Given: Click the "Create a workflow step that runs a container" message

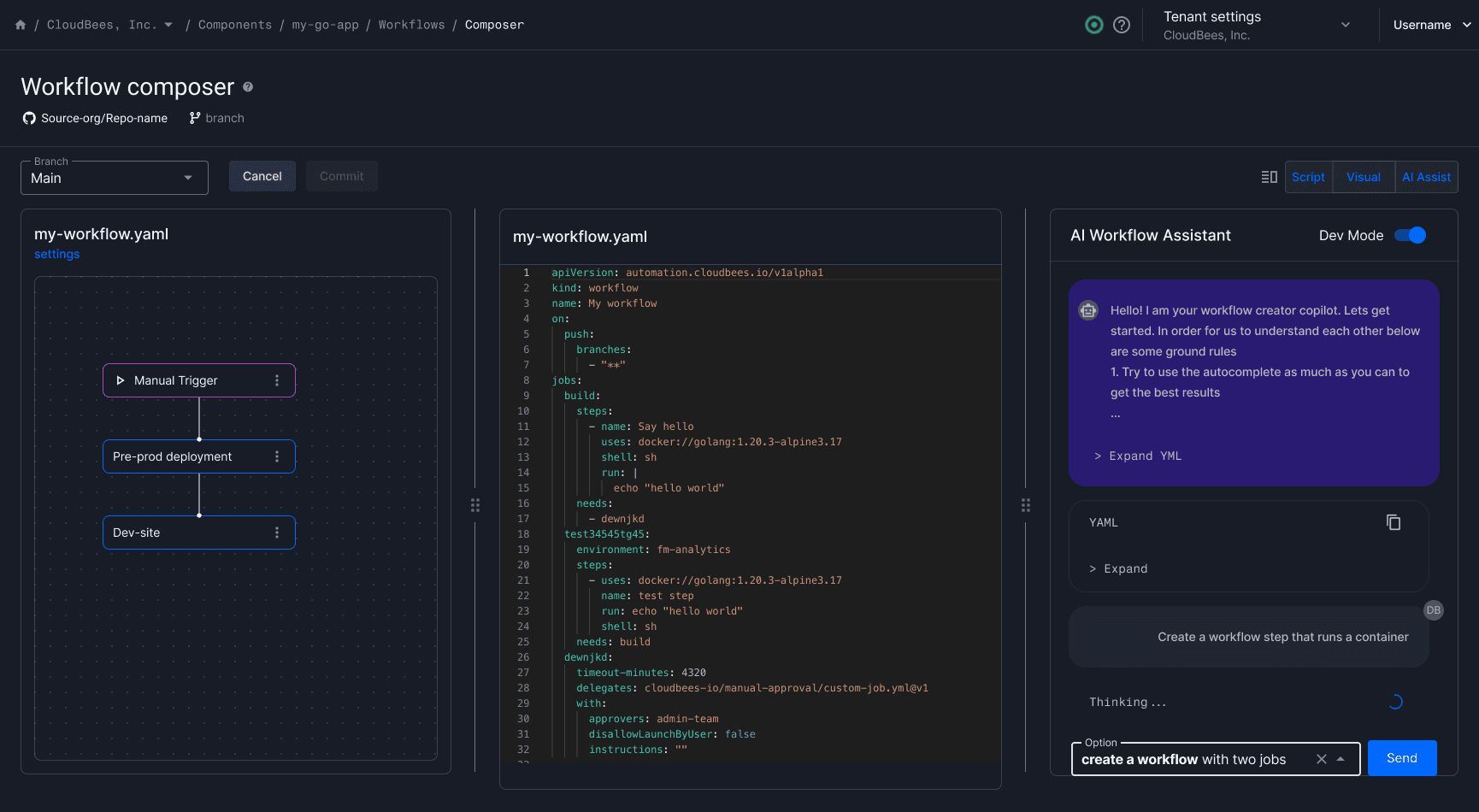Looking at the screenshot, I should (x=1249, y=637).
